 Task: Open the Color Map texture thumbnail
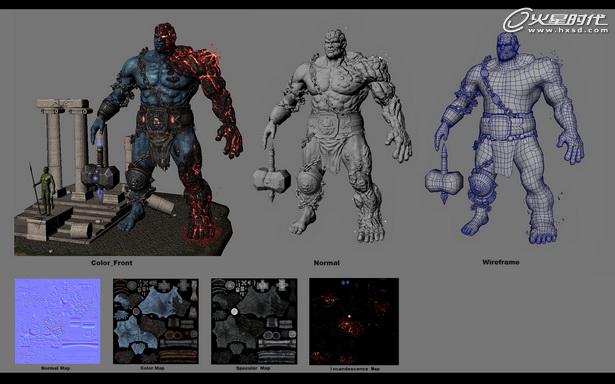click(x=156, y=321)
